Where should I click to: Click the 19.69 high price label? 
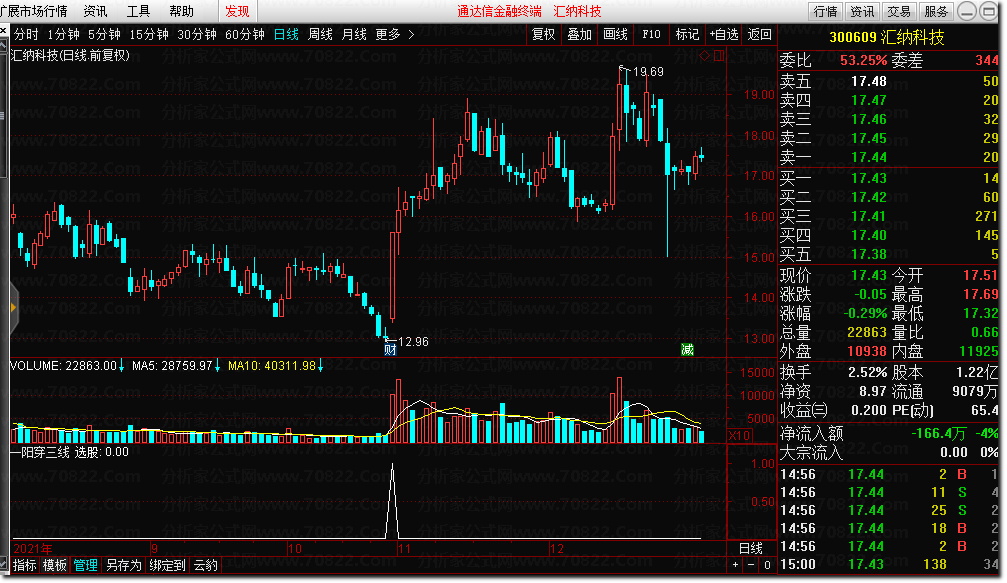coord(648,72)
